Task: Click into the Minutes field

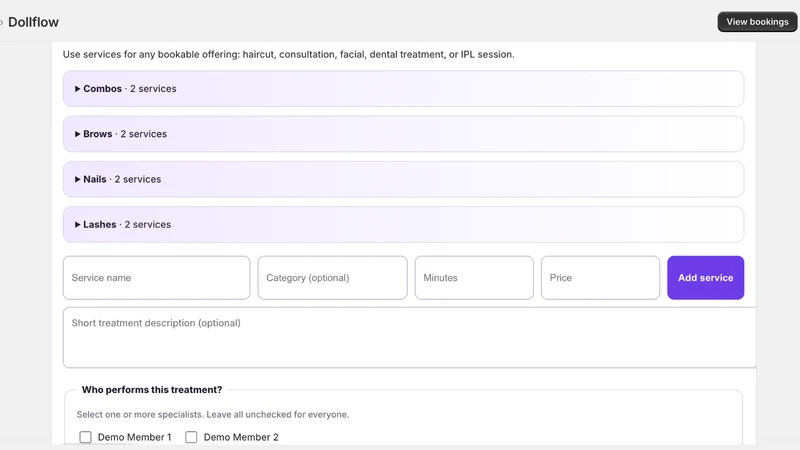Action: pos(474,278)
